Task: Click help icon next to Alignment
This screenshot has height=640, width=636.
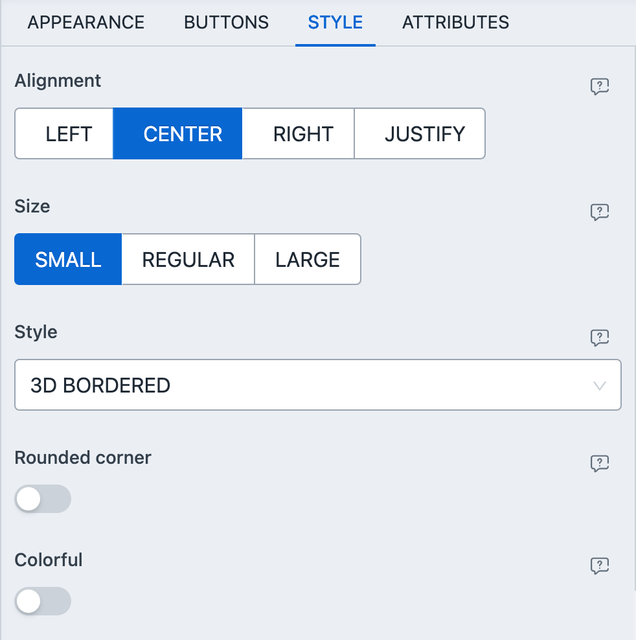Action: pos(600,87)
